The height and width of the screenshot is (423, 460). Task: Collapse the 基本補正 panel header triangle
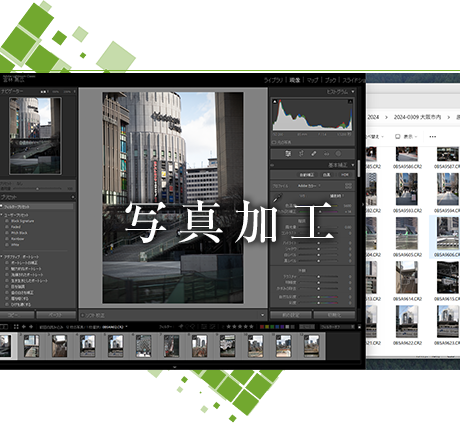[x=353, y=165]
